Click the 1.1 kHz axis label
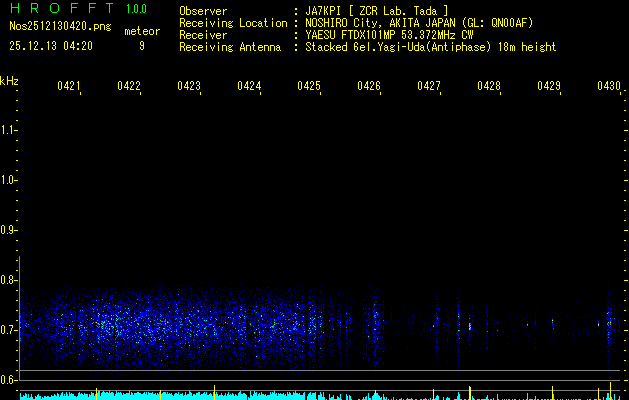 click(x=9, y=130)
